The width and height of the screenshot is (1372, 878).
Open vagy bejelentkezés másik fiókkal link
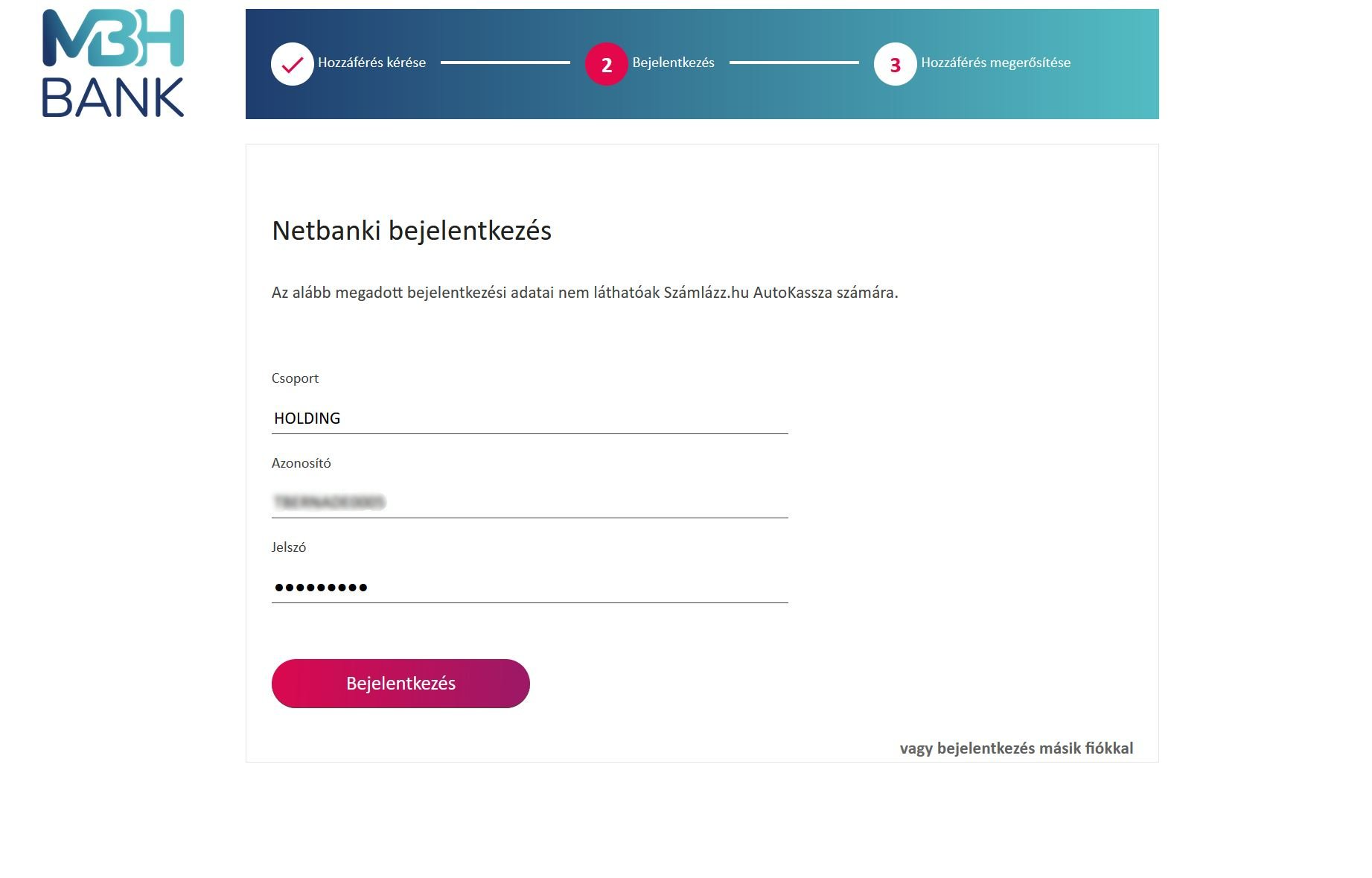click(1016, 748)
